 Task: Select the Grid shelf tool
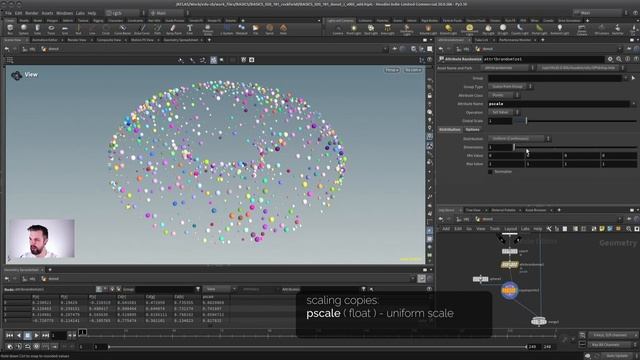pos(64,29)
